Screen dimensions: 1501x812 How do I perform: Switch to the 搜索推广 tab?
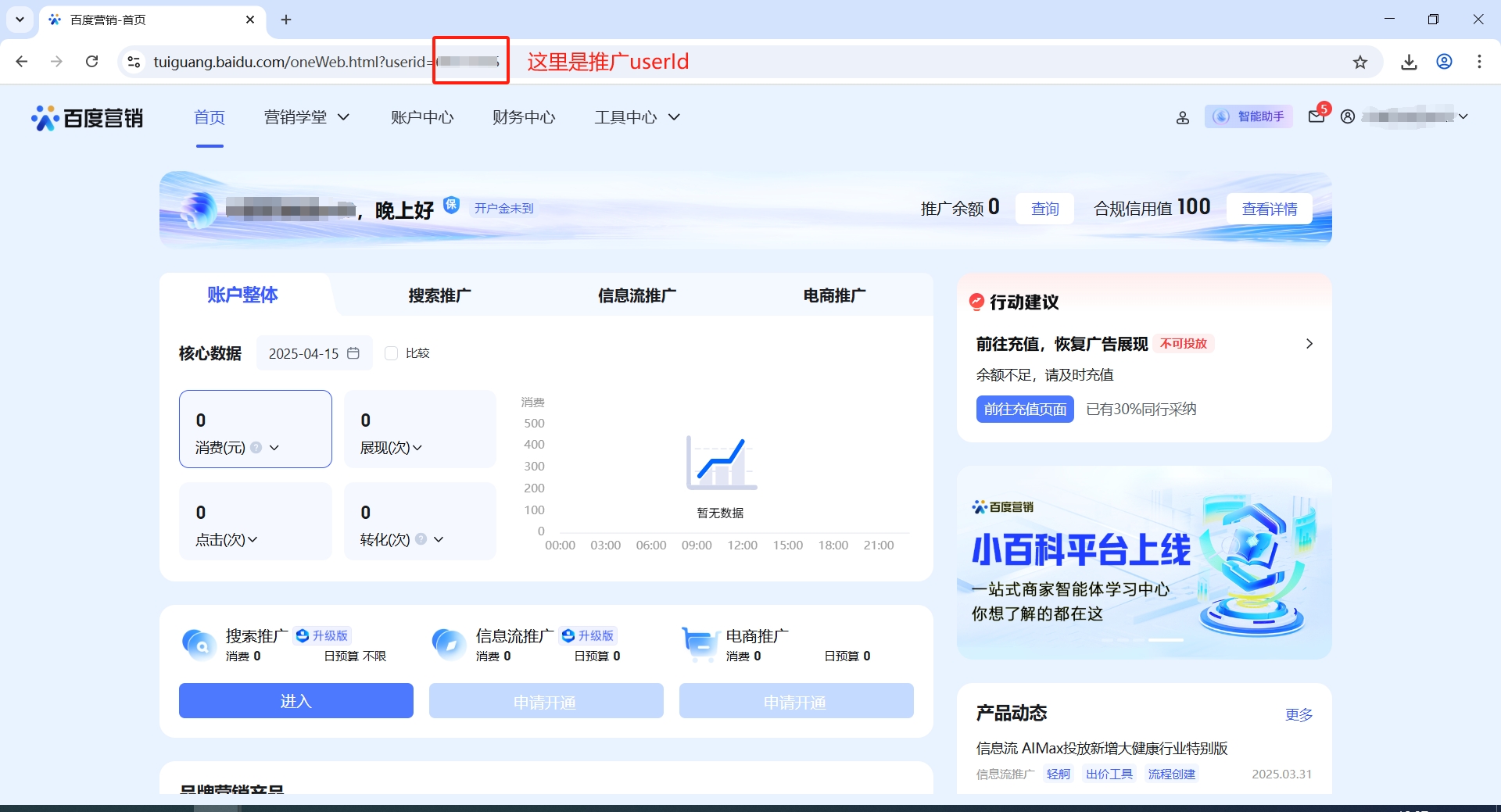[x=439, y=295]
